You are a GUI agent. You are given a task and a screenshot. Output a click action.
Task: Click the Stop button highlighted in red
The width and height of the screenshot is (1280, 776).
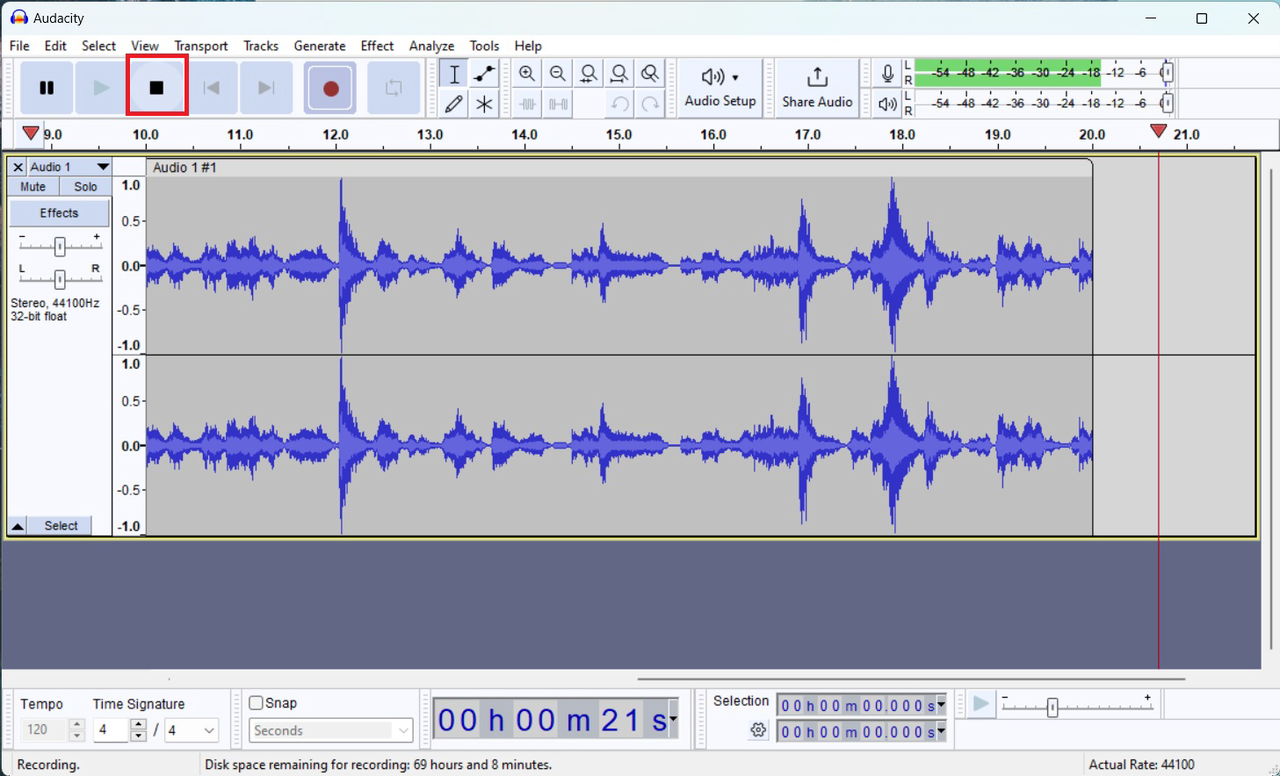[x=156, y=88]
